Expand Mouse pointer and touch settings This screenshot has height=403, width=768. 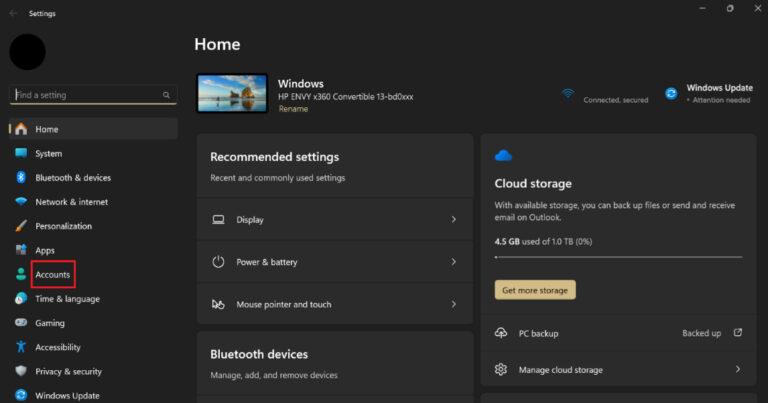click(453, 304)
